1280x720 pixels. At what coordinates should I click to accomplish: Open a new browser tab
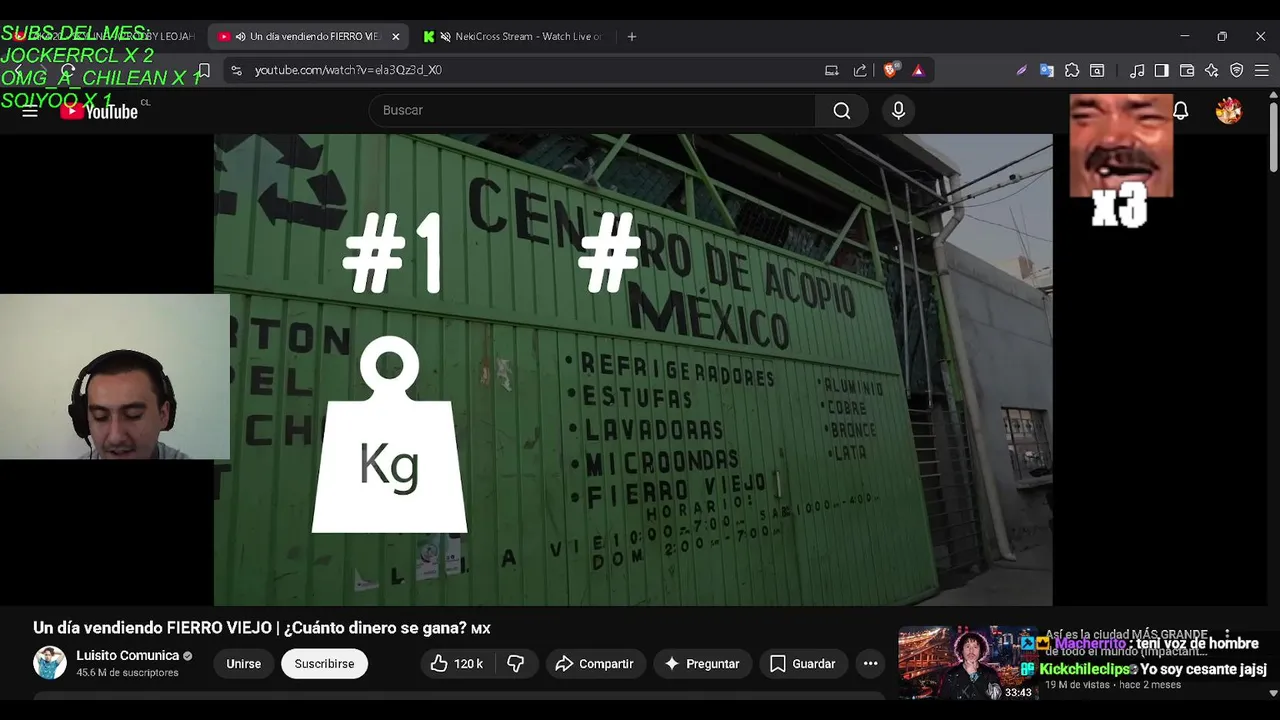[x=631, y=36]
